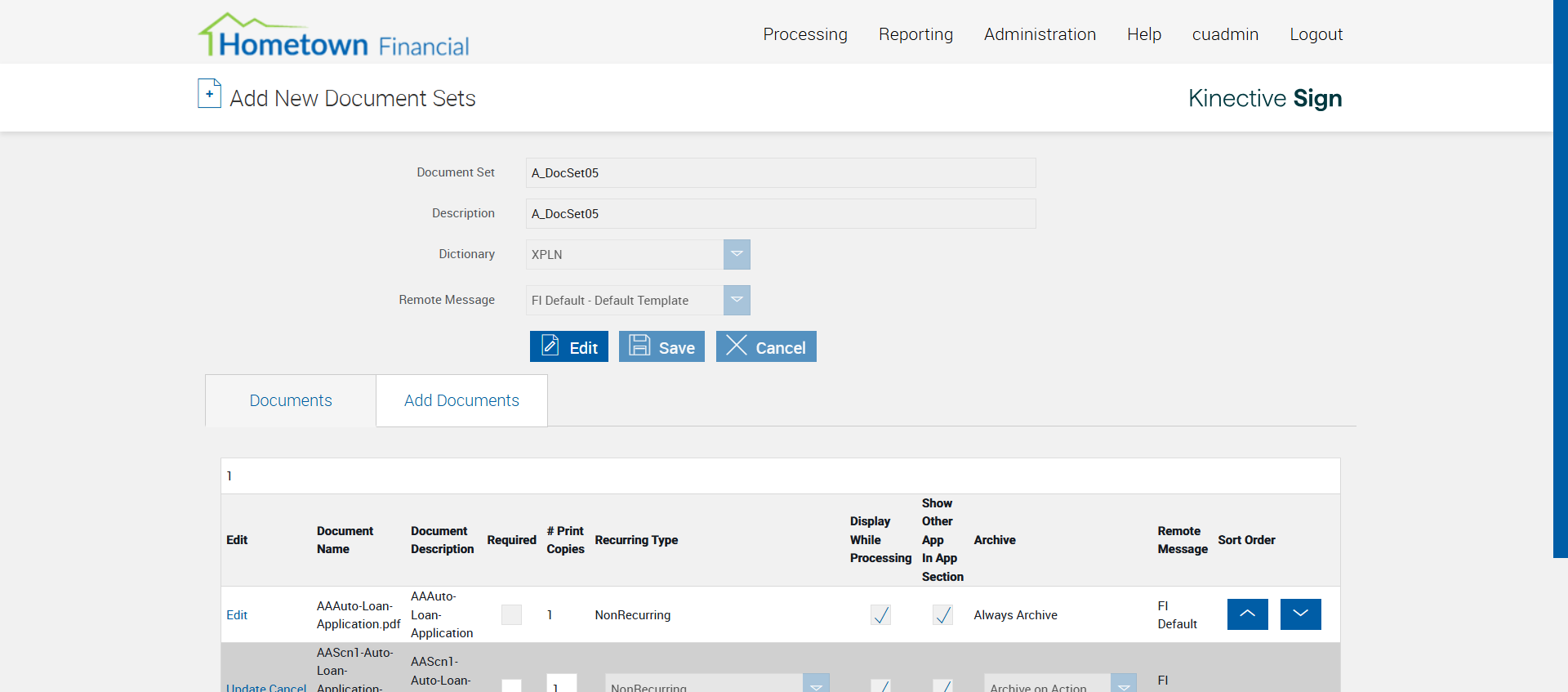Click the Document Set name field
The width and height of the screenshot is (1568, 692).
point(781,172)
